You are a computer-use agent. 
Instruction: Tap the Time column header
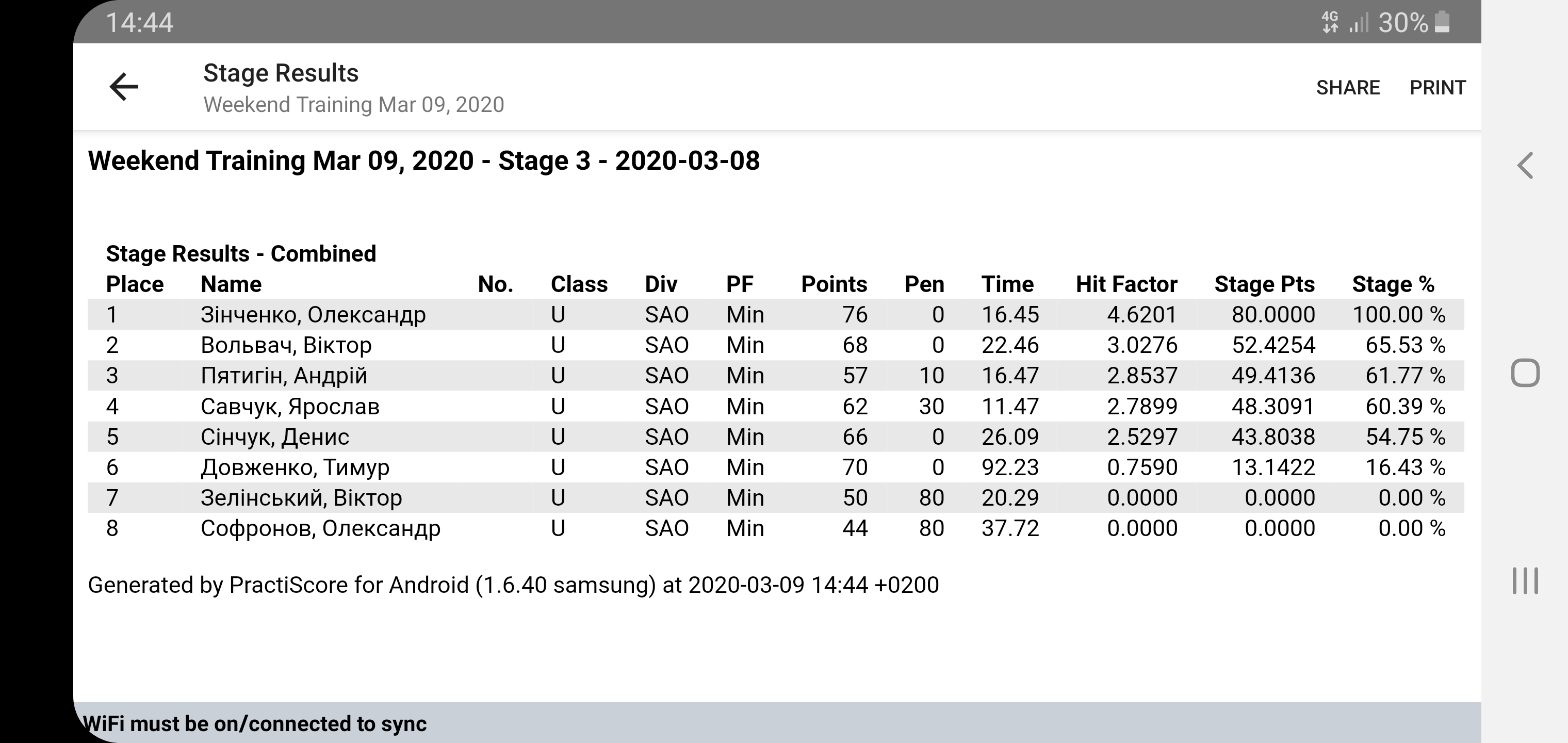[x=1007, y=284]
